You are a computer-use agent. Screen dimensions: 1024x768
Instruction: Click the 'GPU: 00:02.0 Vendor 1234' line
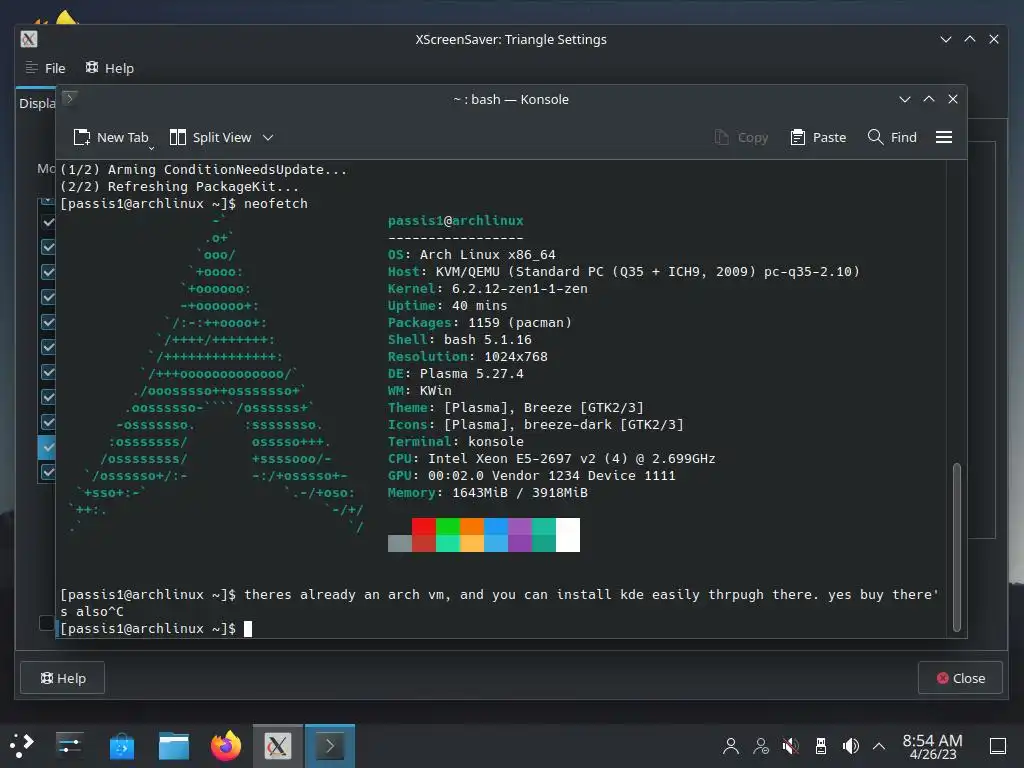click(x=532, y=475)
